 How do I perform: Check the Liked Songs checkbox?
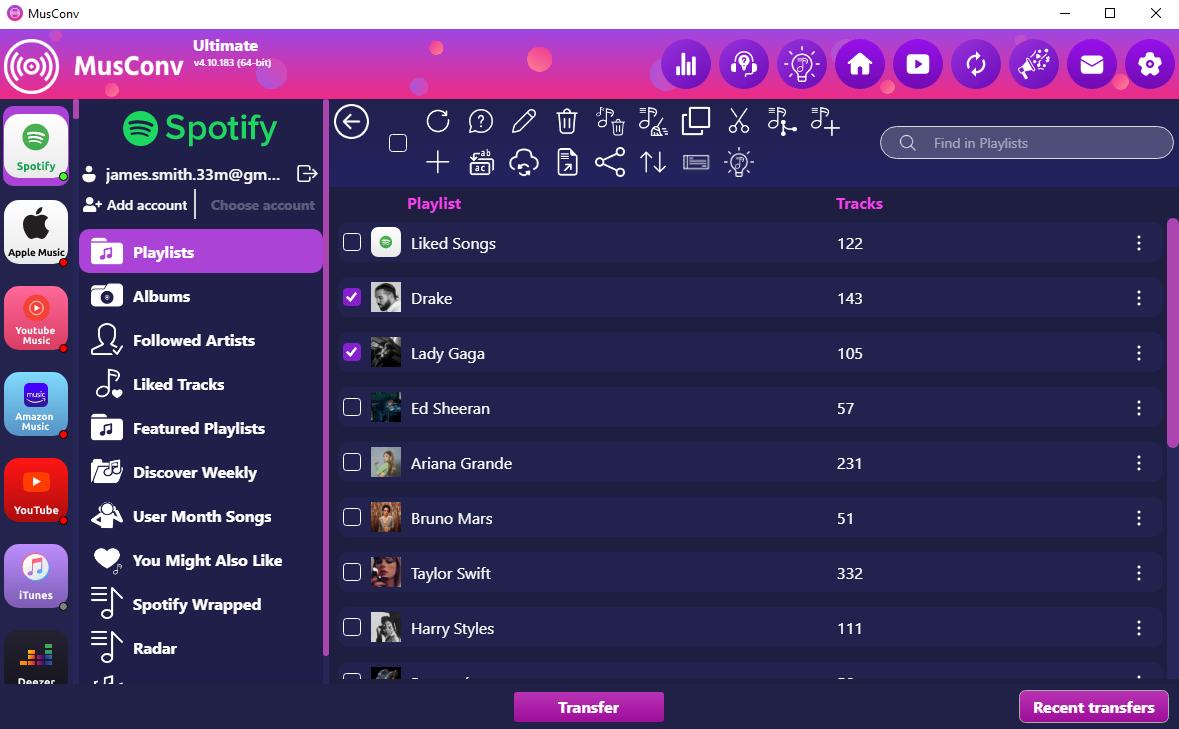click(352, 242)
